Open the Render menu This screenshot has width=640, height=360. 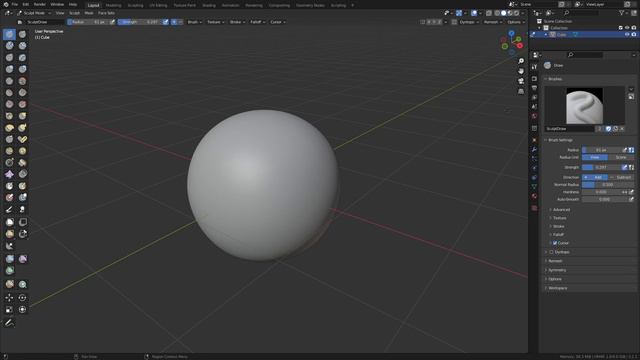tap(40, 4)
